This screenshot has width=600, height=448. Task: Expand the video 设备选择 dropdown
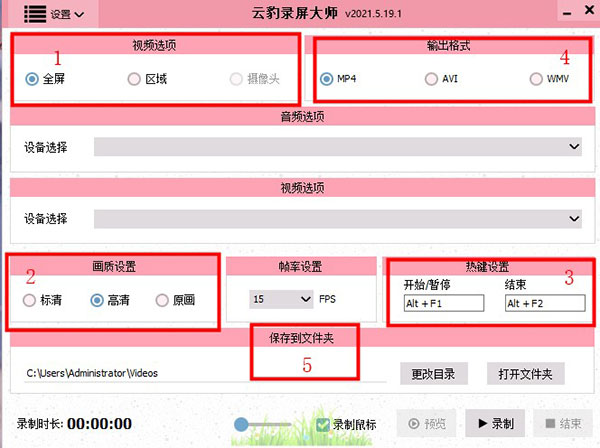tap(338, 218)
